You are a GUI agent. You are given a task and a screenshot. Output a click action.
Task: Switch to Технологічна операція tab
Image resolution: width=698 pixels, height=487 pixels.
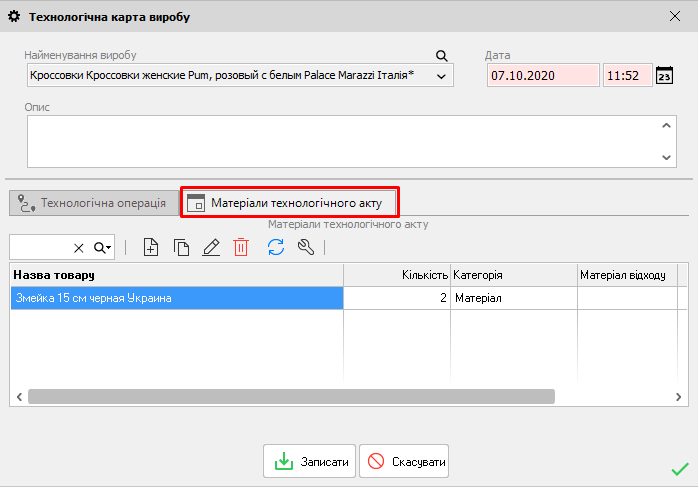92,203
